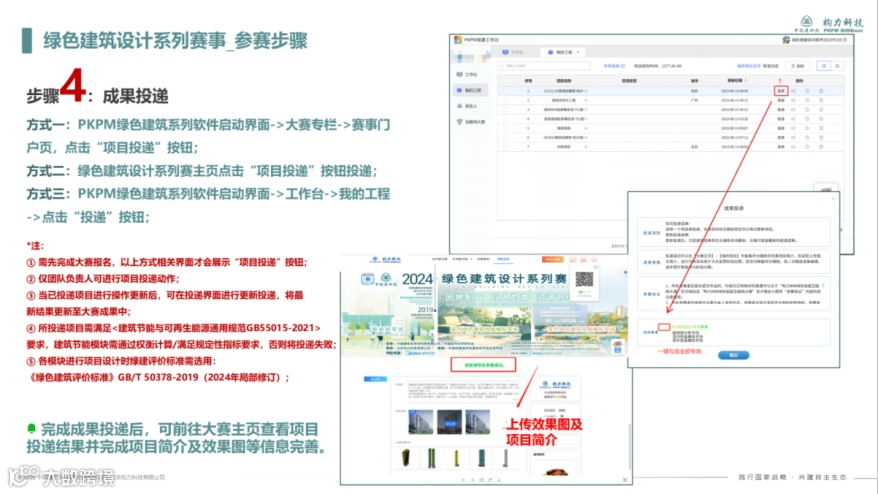878x494 pixels.
Task: Click the trash icon in project row 1
Action: point(821,91)
